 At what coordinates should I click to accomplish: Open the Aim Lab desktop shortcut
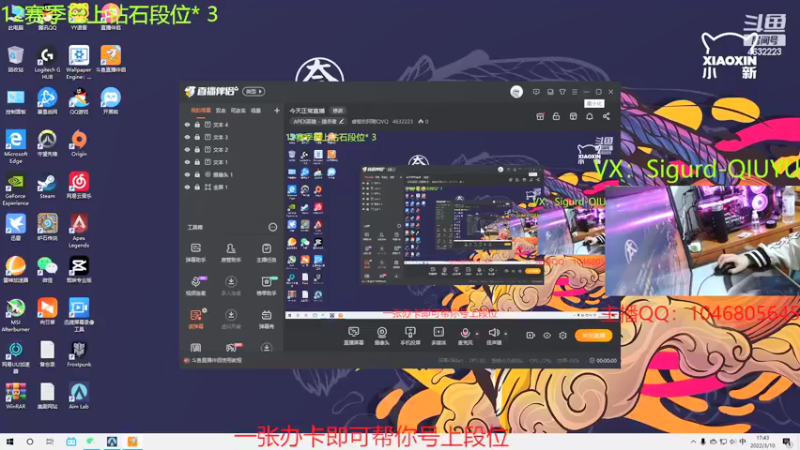pos(79,396)
